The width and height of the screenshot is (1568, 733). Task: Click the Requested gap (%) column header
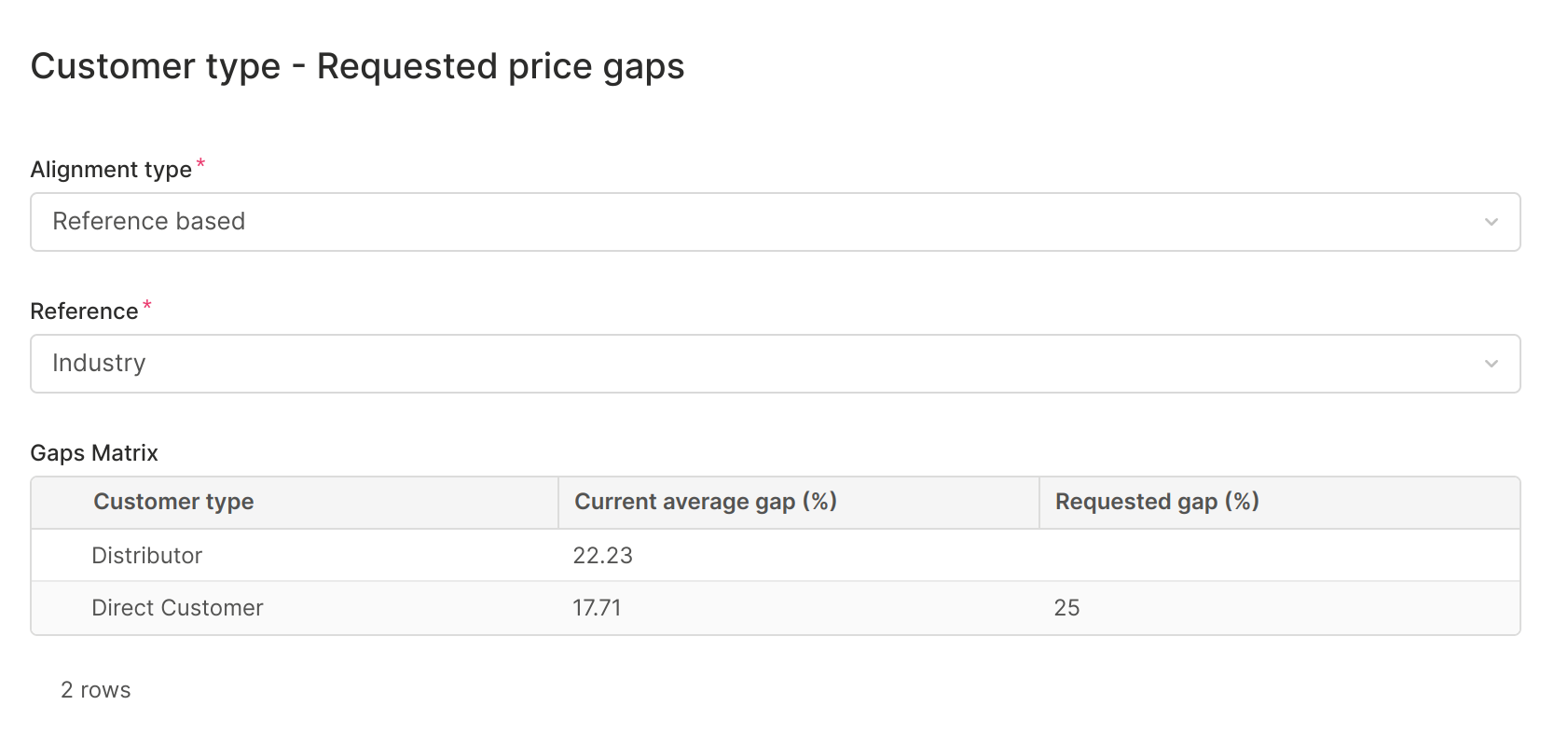tap(1157, 502)
